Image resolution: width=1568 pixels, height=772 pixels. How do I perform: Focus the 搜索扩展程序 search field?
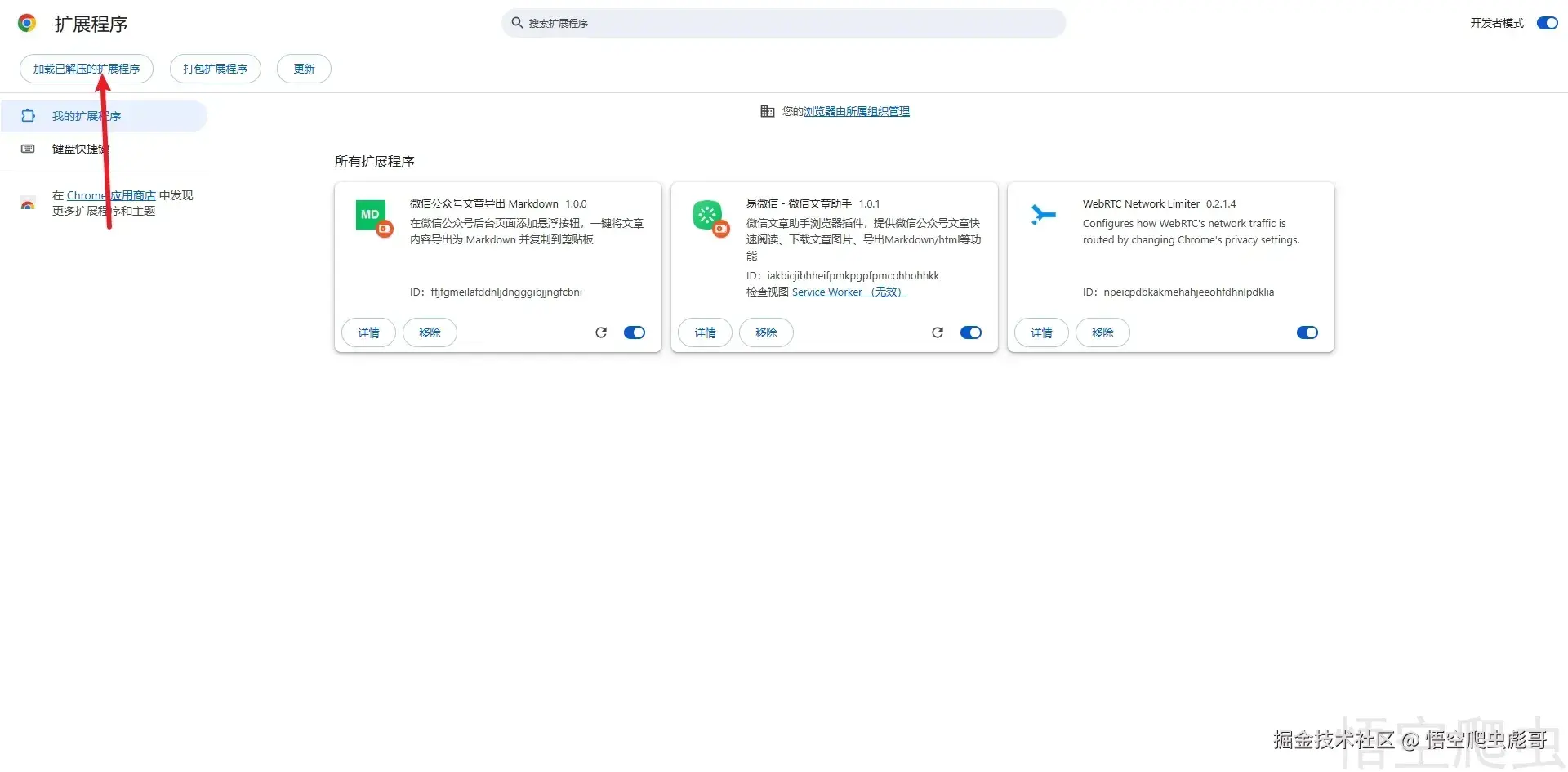coord(783,23)
